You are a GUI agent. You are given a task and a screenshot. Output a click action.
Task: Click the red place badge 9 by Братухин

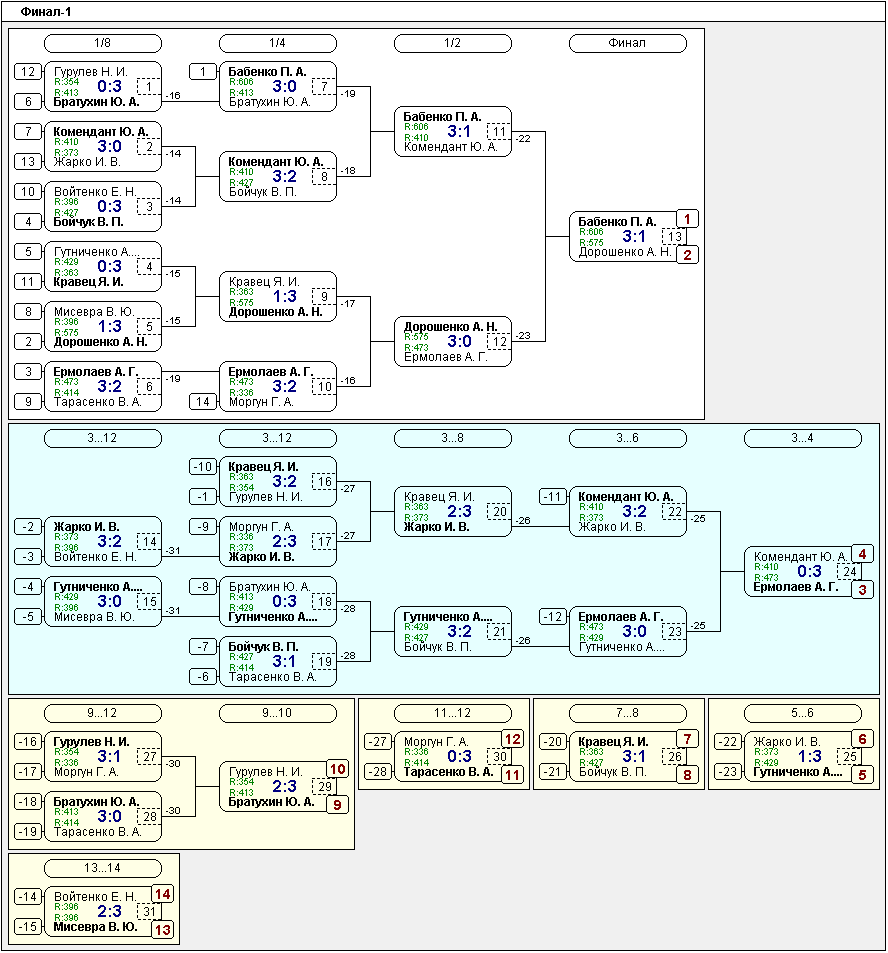[x=337, y=805]
